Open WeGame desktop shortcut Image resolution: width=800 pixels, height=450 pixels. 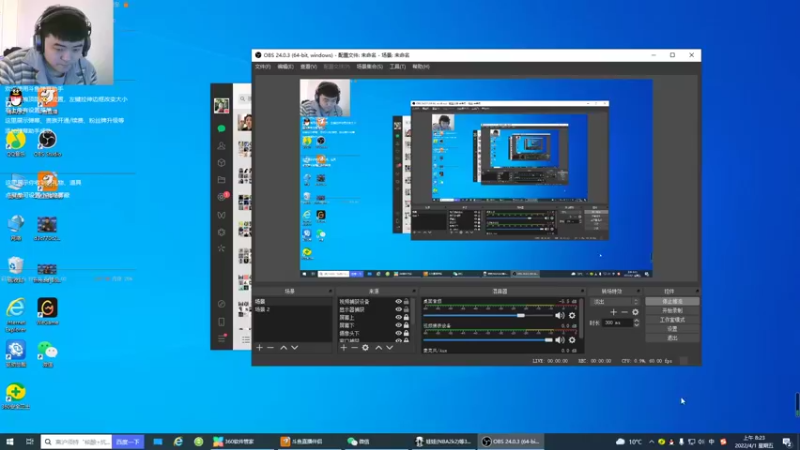pyautogui.click(x=47, y=312)
